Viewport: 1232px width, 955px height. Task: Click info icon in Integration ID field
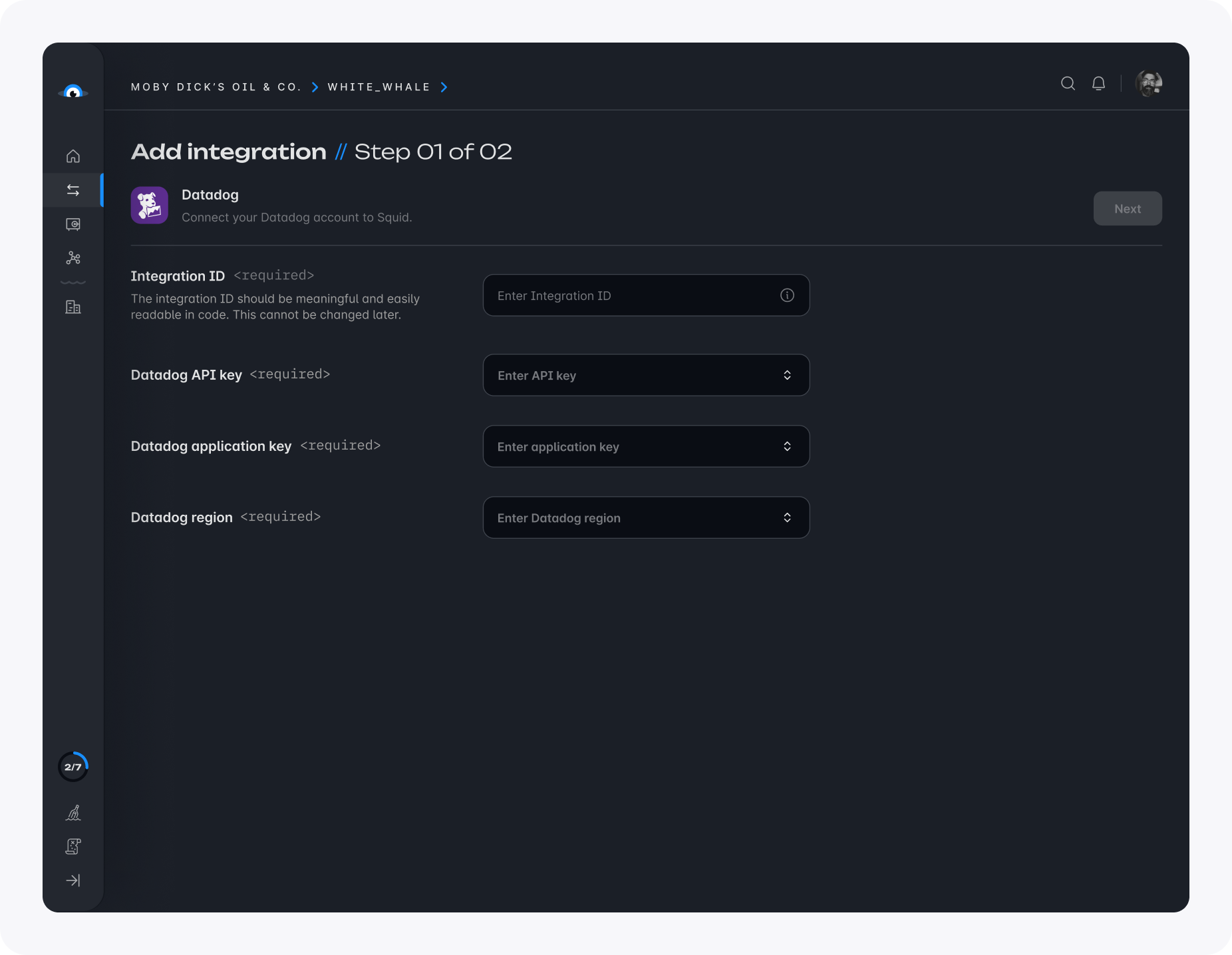pos(787,295)
